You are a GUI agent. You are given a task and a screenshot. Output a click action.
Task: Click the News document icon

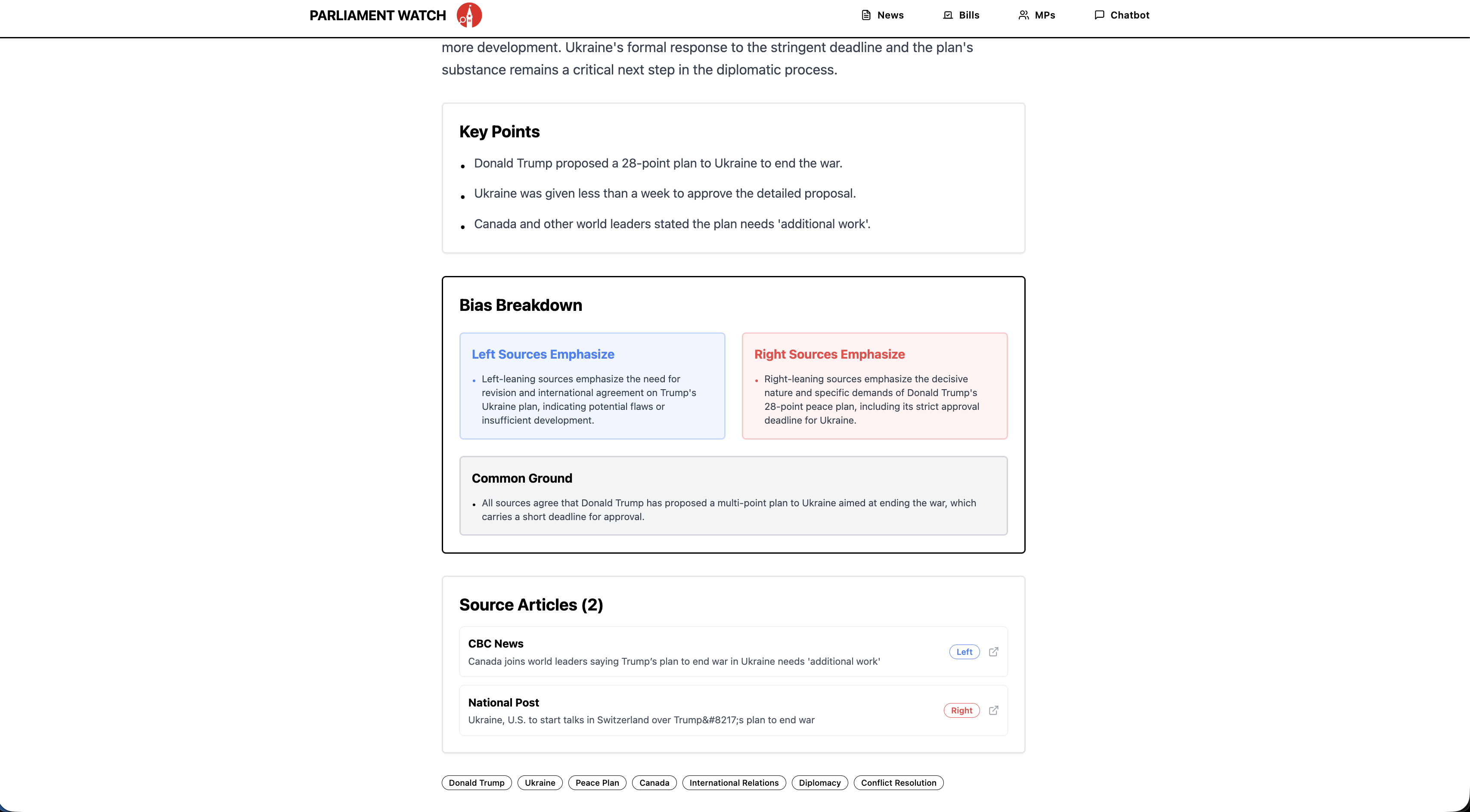click(865, 15)
